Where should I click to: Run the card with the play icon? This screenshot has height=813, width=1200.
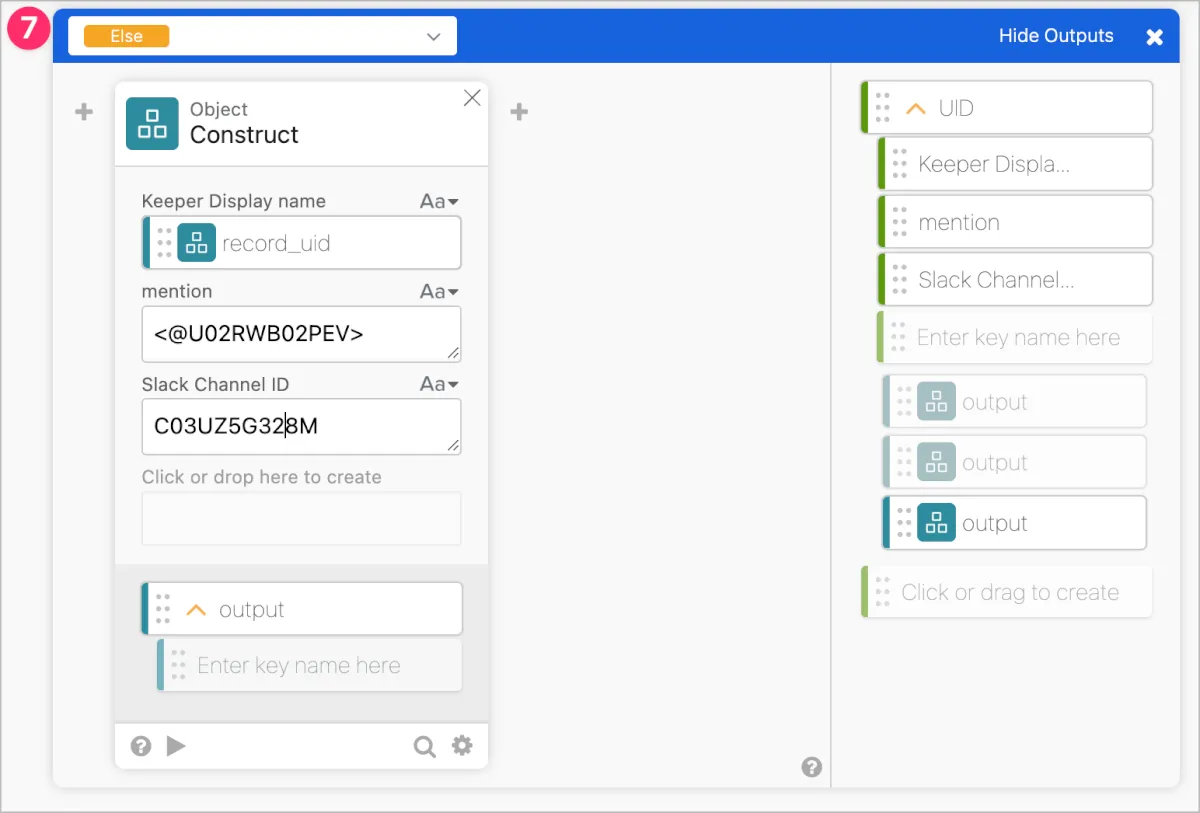[x=176, y=745]
